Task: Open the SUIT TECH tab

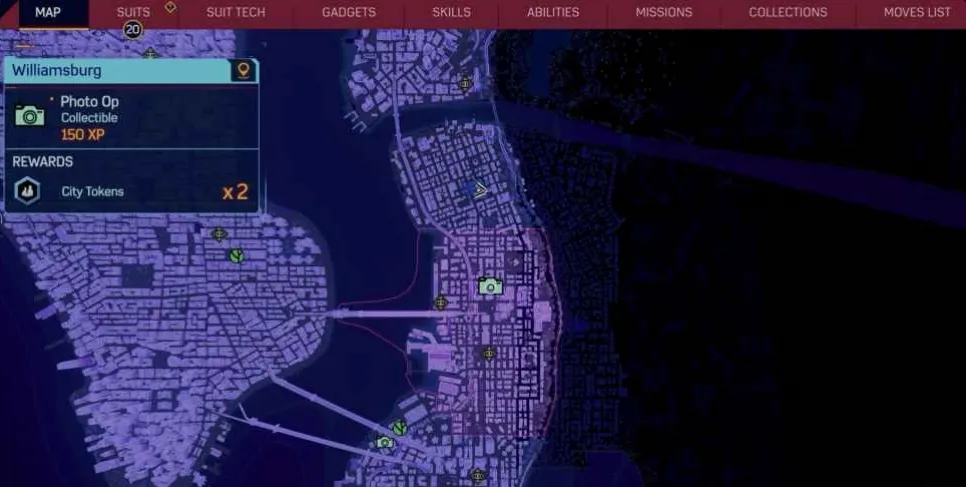Action: pos(236,12)
